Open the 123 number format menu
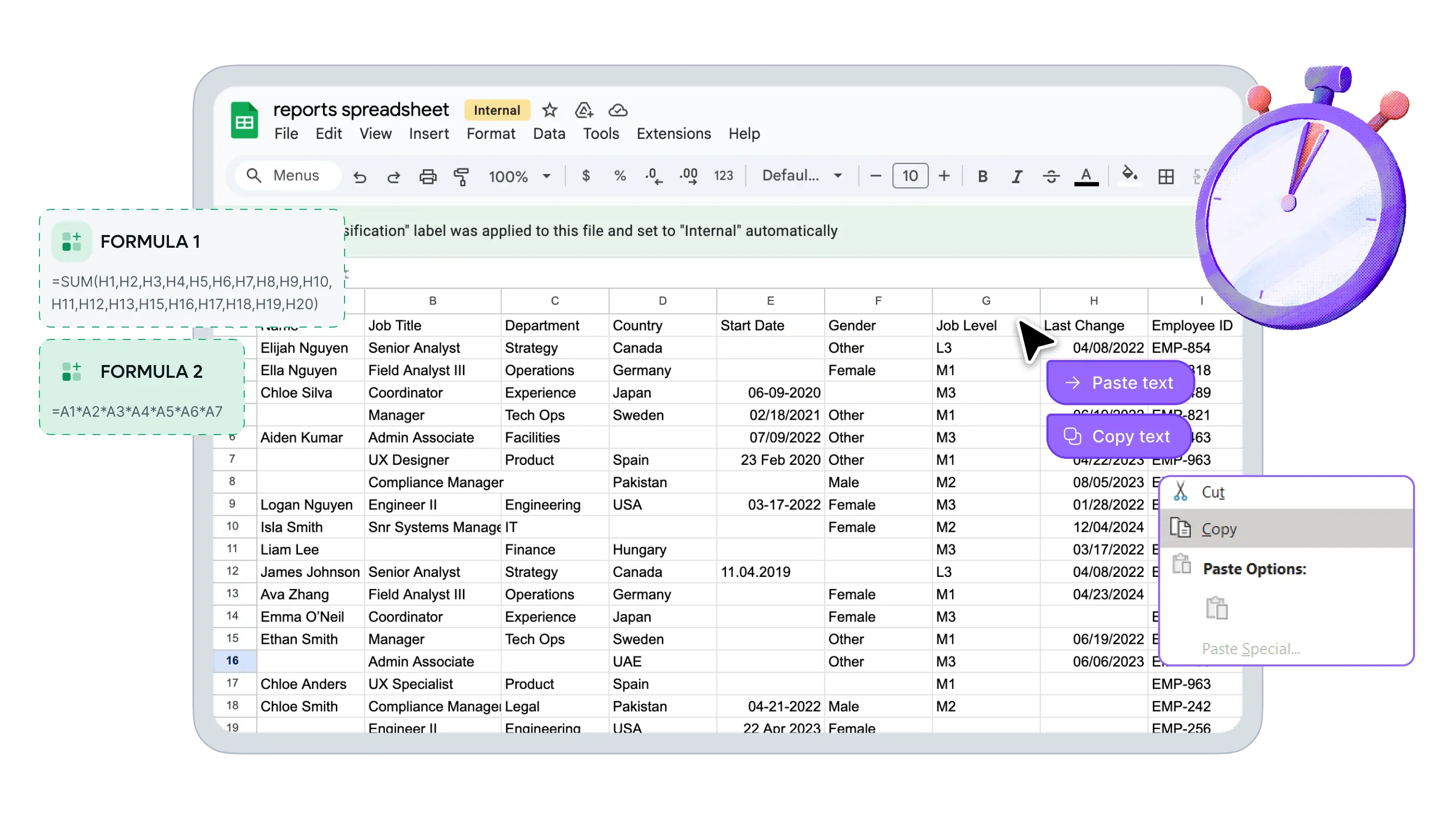The width and height of the screenshot is (1456, 819). point(723,176)
